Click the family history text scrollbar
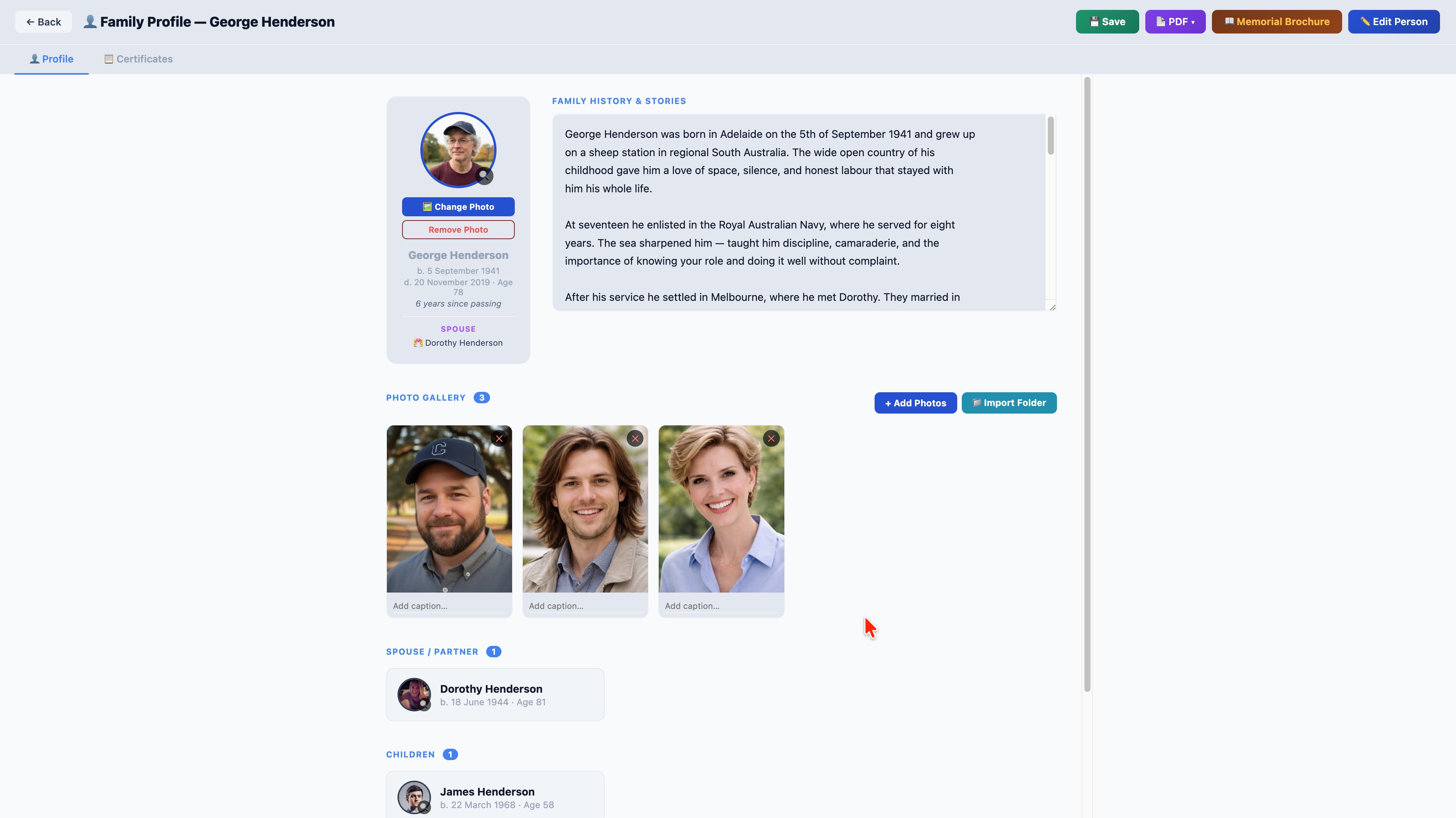The width and height of the screenshot is (1456, 818). [x=1051, y=135]
